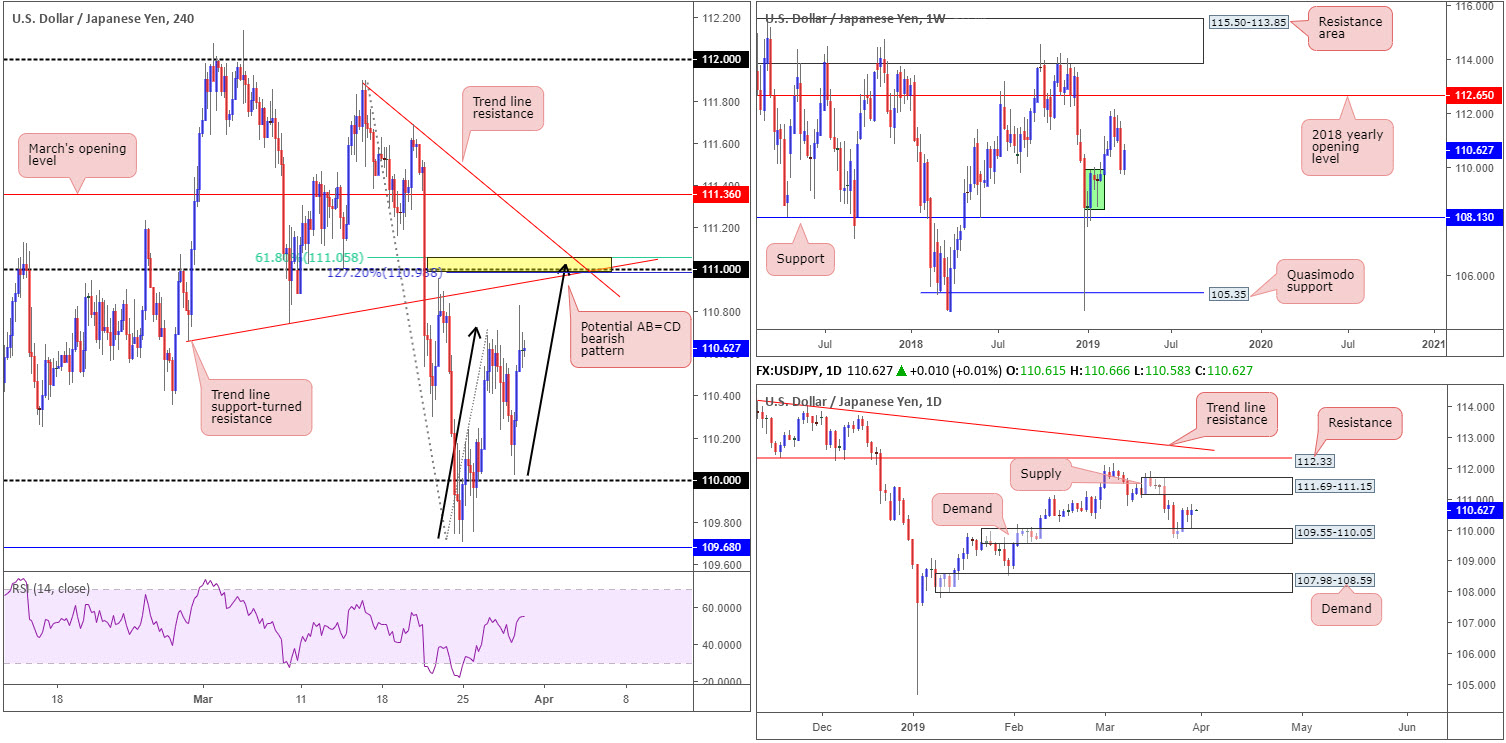Select the 109.55-110.05 demand range label

click(1333, 535)
